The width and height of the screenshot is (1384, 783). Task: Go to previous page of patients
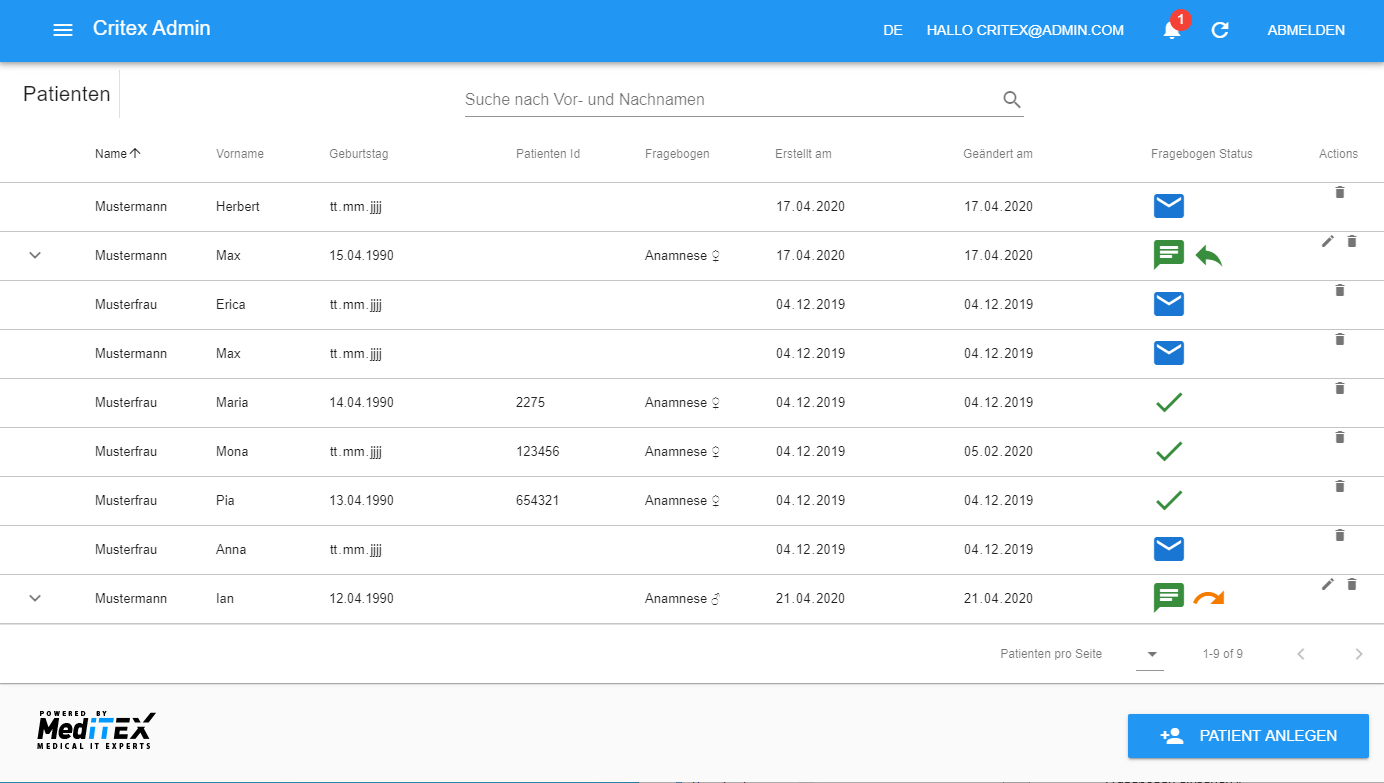(1301, 654)
